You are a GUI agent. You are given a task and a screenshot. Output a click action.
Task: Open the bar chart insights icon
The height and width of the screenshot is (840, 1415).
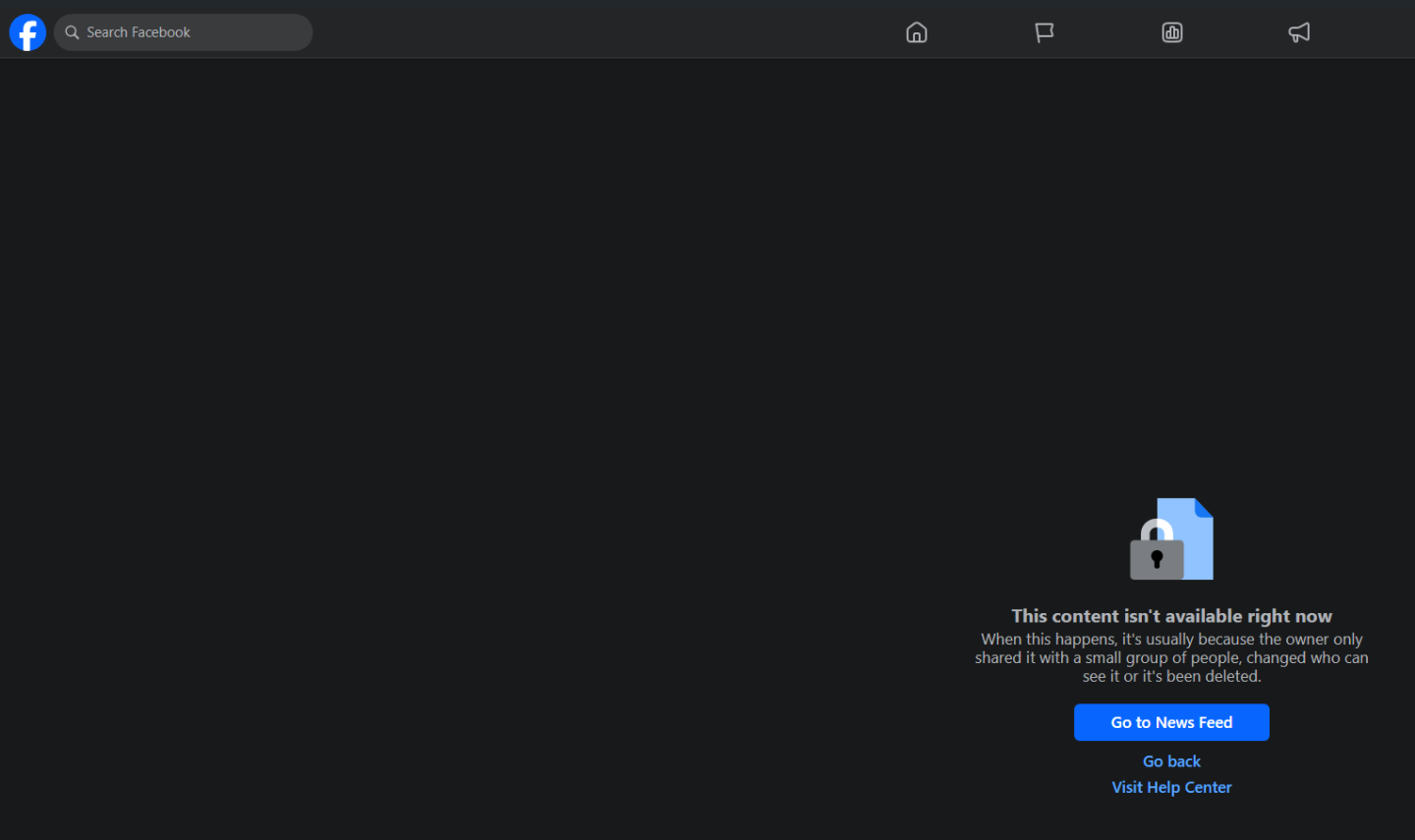pos(1171,32)
